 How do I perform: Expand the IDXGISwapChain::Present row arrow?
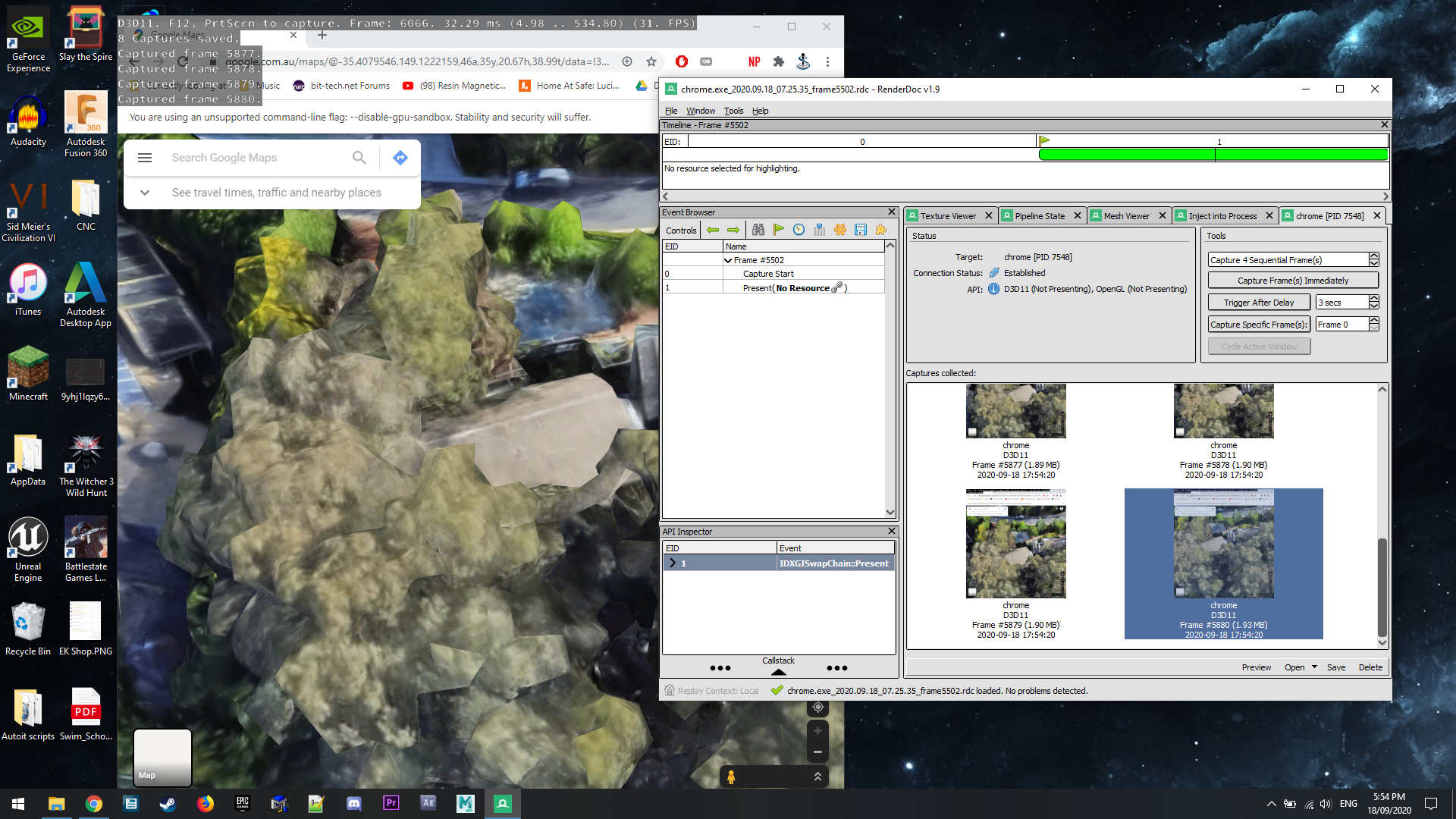pos(672,563)
